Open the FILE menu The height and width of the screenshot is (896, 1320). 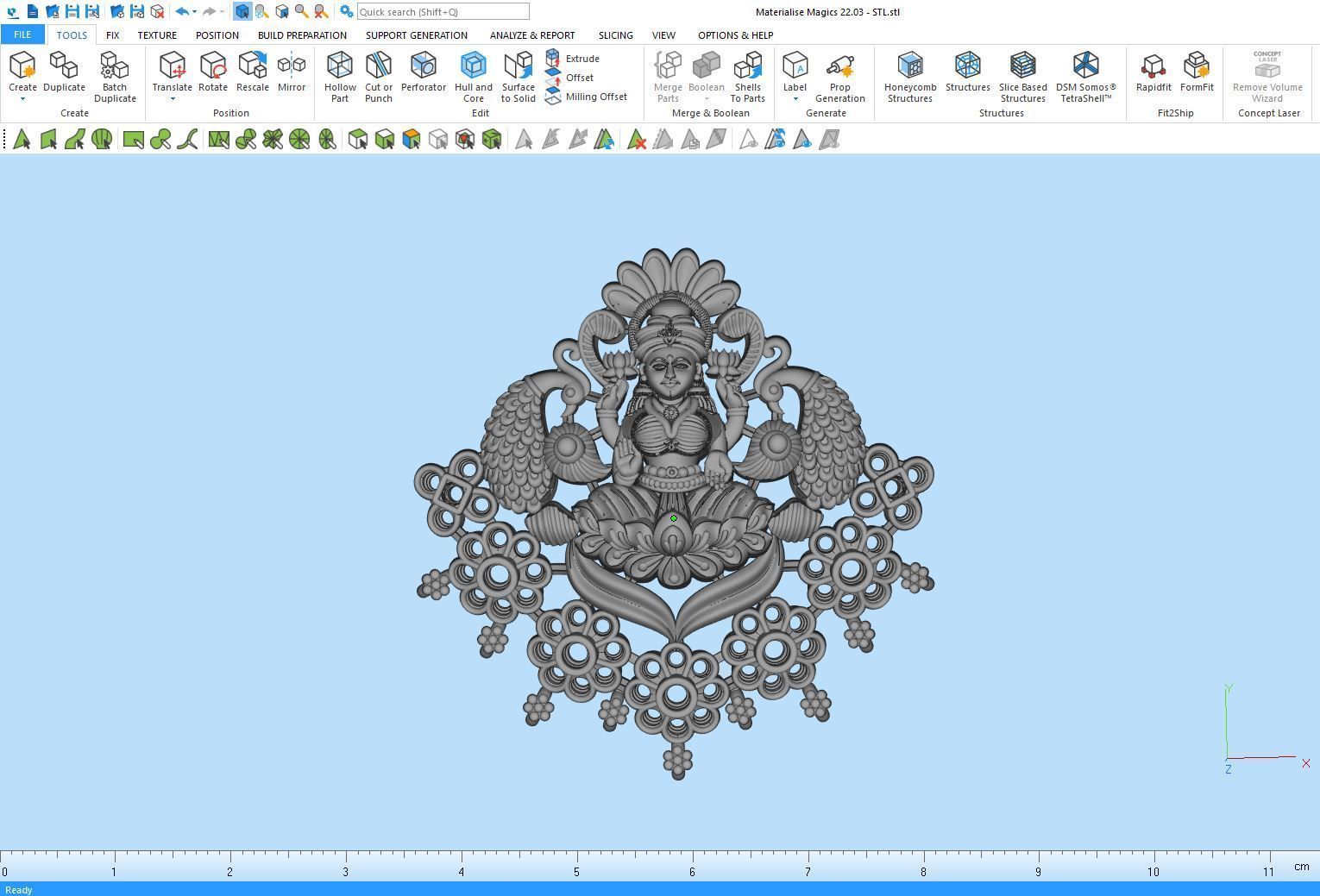pos(22,34)
